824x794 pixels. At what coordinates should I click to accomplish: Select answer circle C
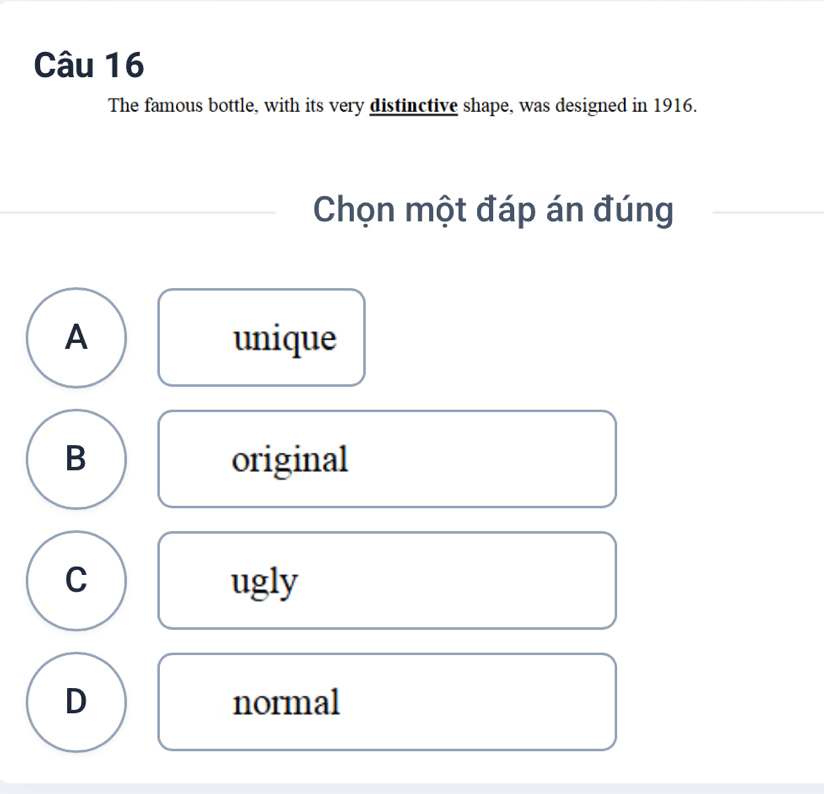pyautogui.click(x=76, y=580)
